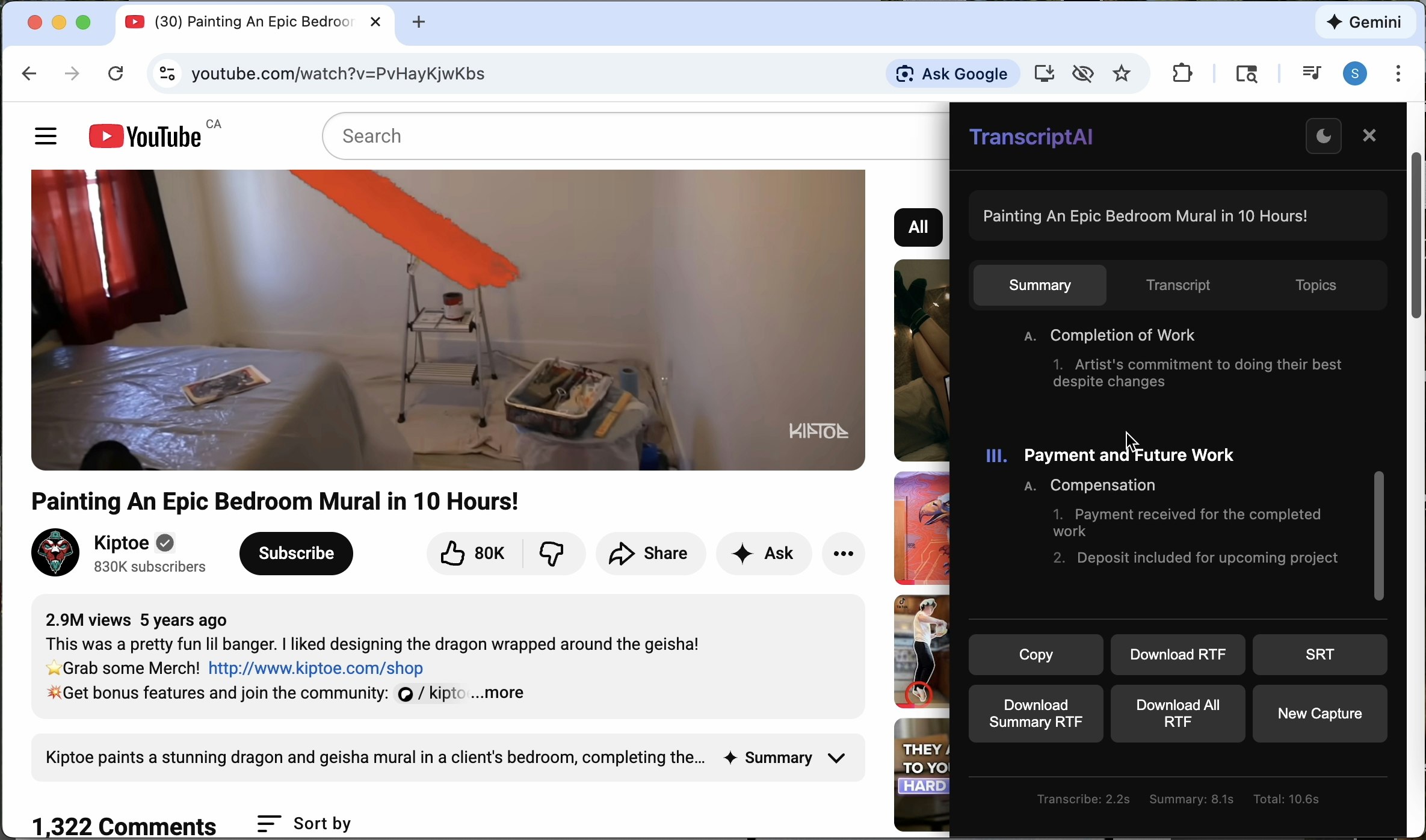
Task: Open Gemini from the browser toolbar
Action: [1365, 22]
